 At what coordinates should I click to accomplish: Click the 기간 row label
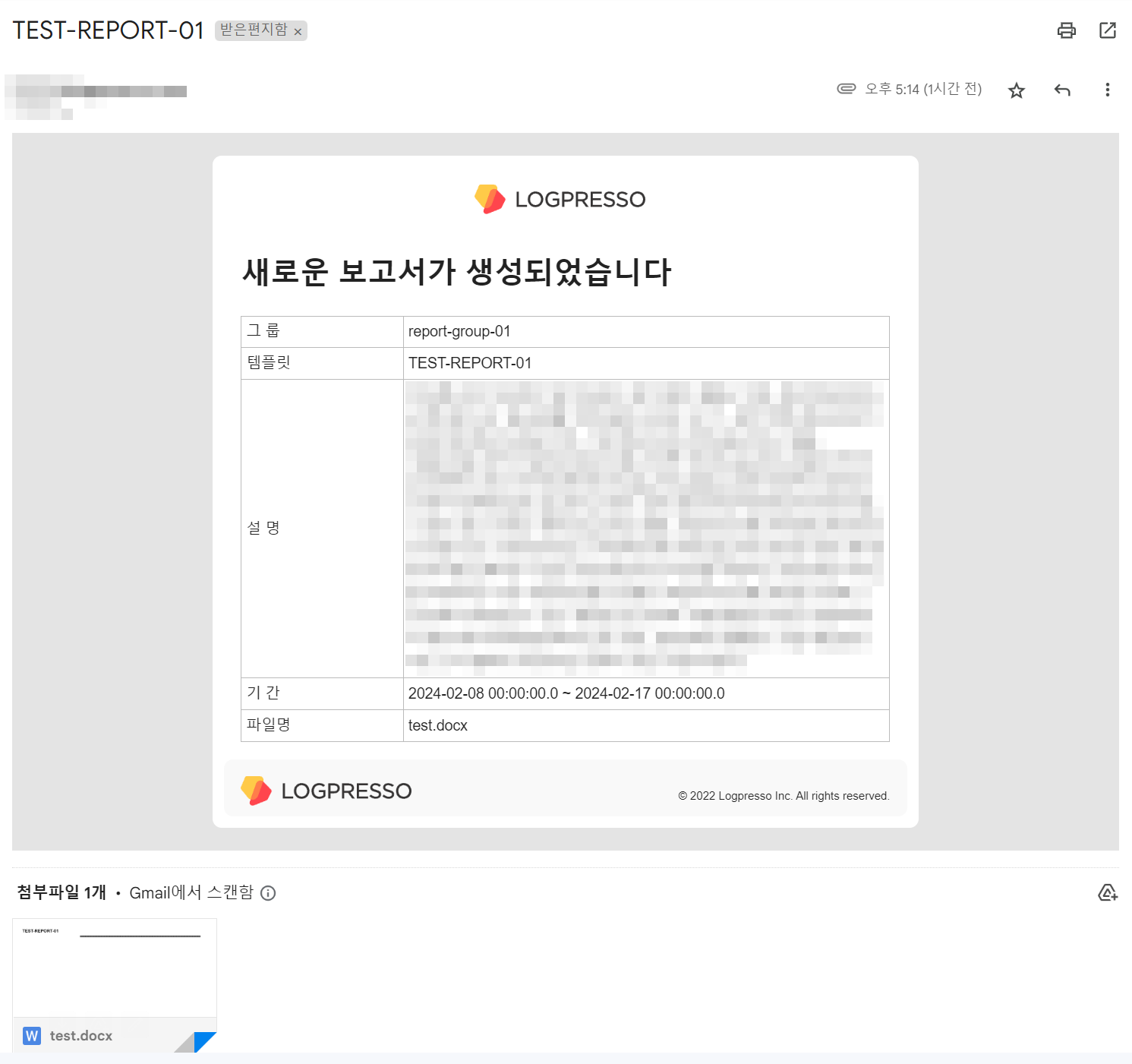coord(263,693)
